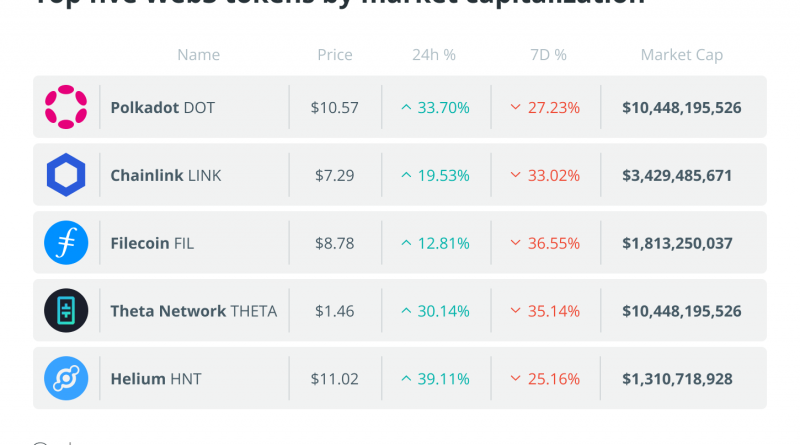The width and height of the screenshot is (800, 445).
Task: Open the Polkadot DOT name link
Action: pos(162,107)
